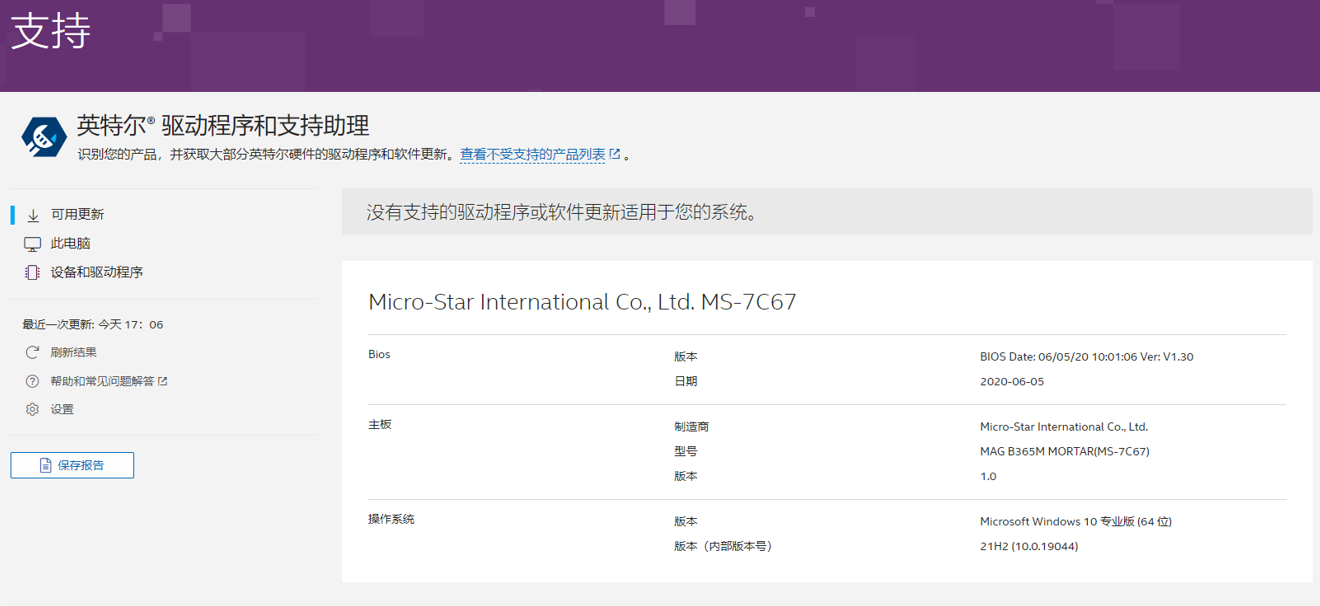Click the gear icon beside 设置
This screenshot has width=1320, height=606.
pos(33,410)
